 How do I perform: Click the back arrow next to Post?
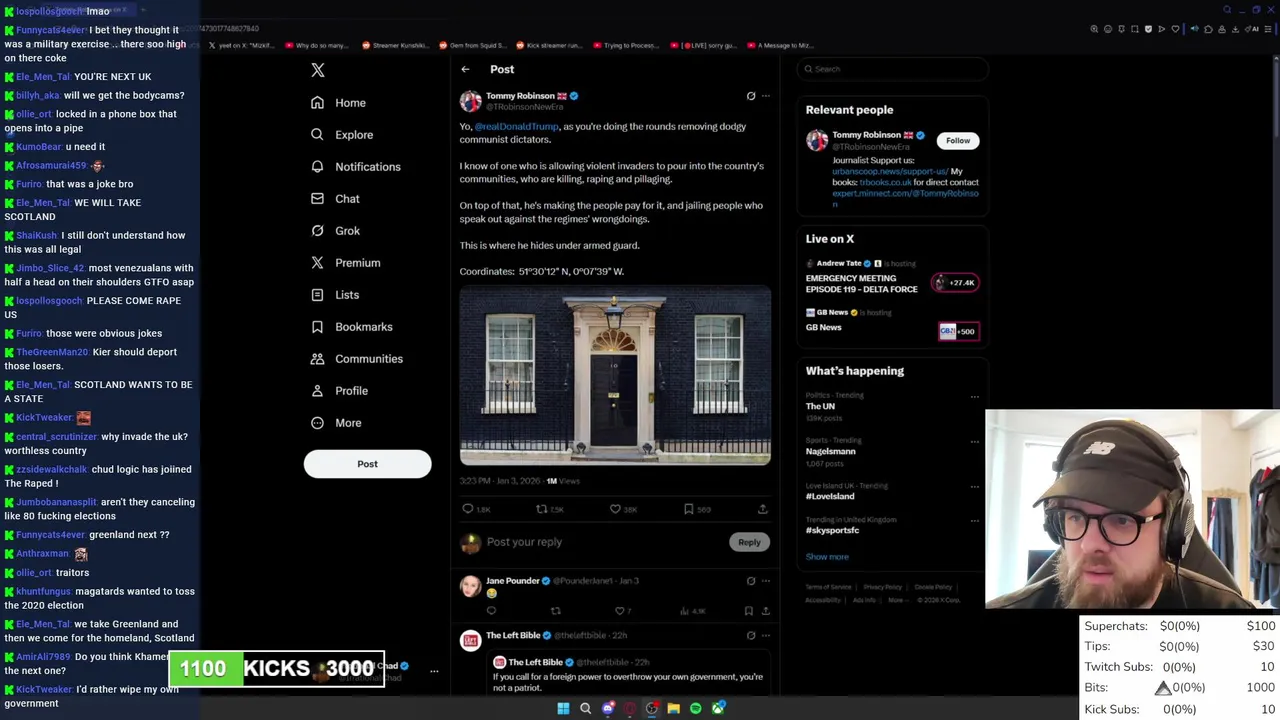[465, 69]
